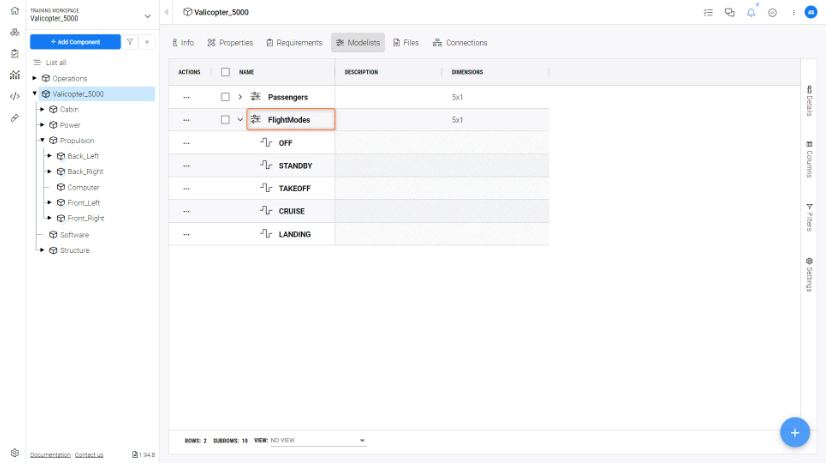Toggle the select-all checkbox in table header
Viewport: 832px width, 465px height.
[227, 72]
